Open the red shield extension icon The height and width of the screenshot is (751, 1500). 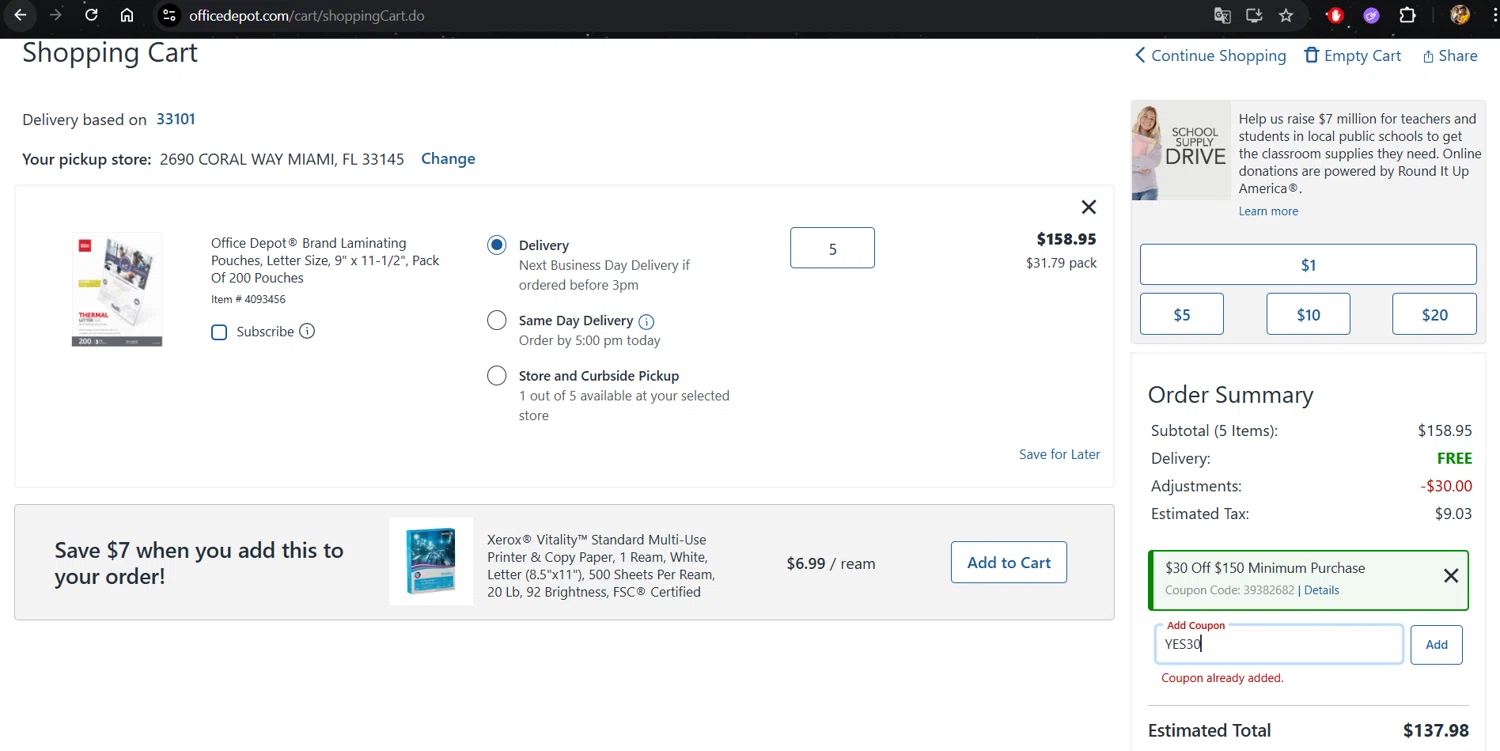point(1335,15)
